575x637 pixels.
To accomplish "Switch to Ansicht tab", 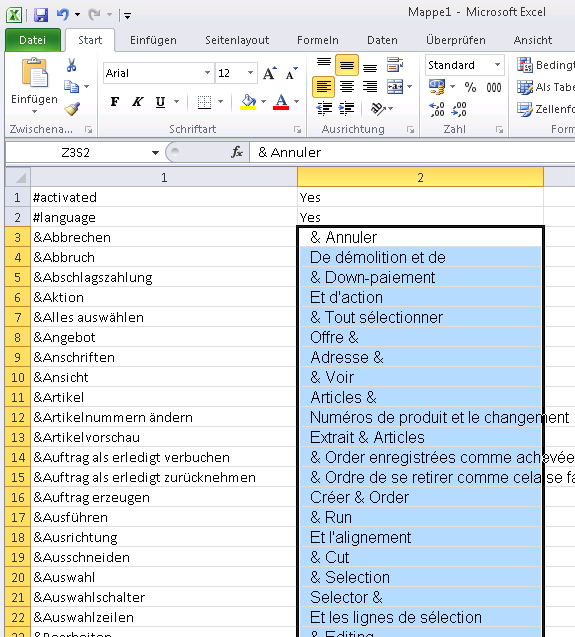I will click(x=533, y=40).
